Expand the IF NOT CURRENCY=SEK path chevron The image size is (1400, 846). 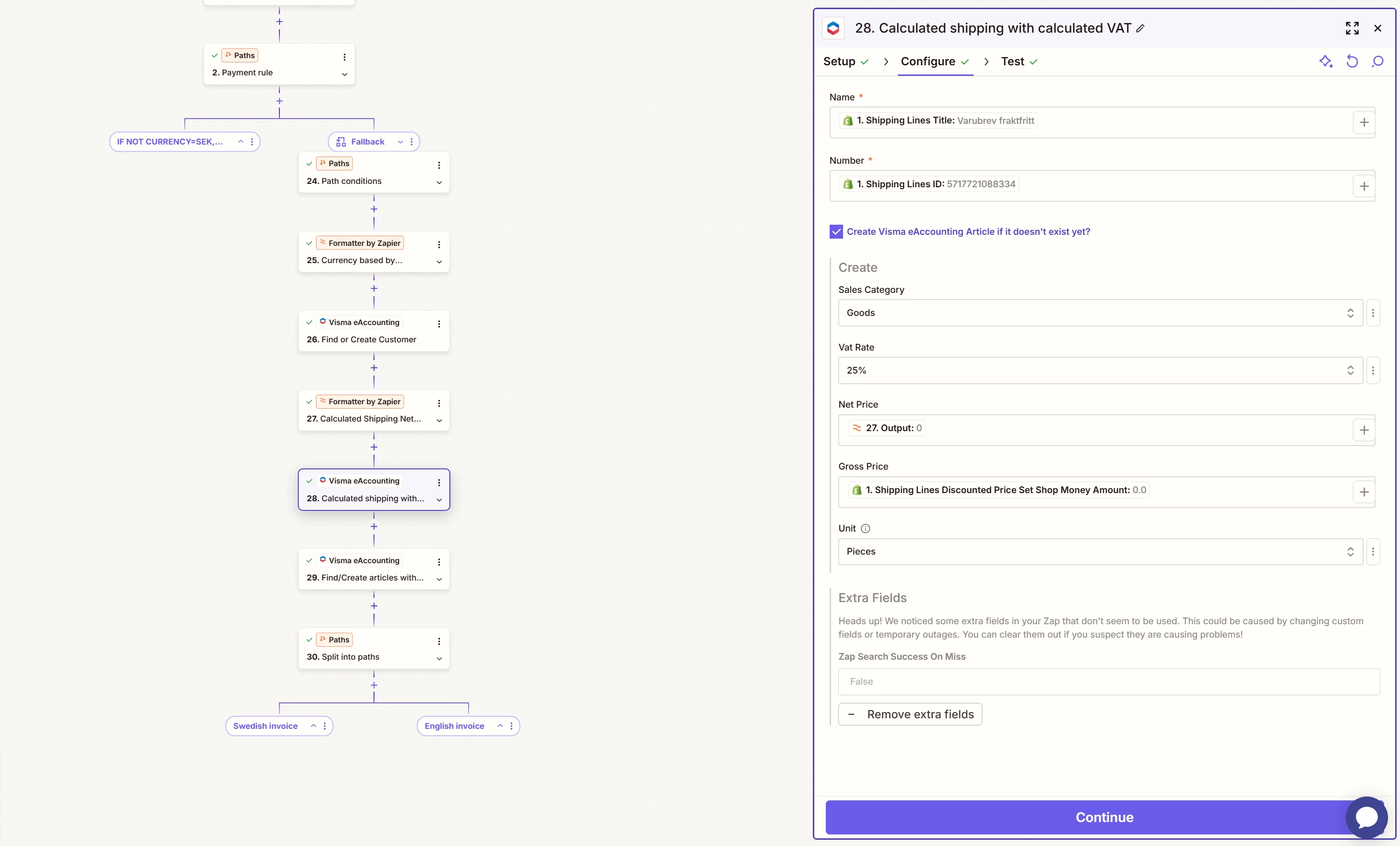(241, 142)
